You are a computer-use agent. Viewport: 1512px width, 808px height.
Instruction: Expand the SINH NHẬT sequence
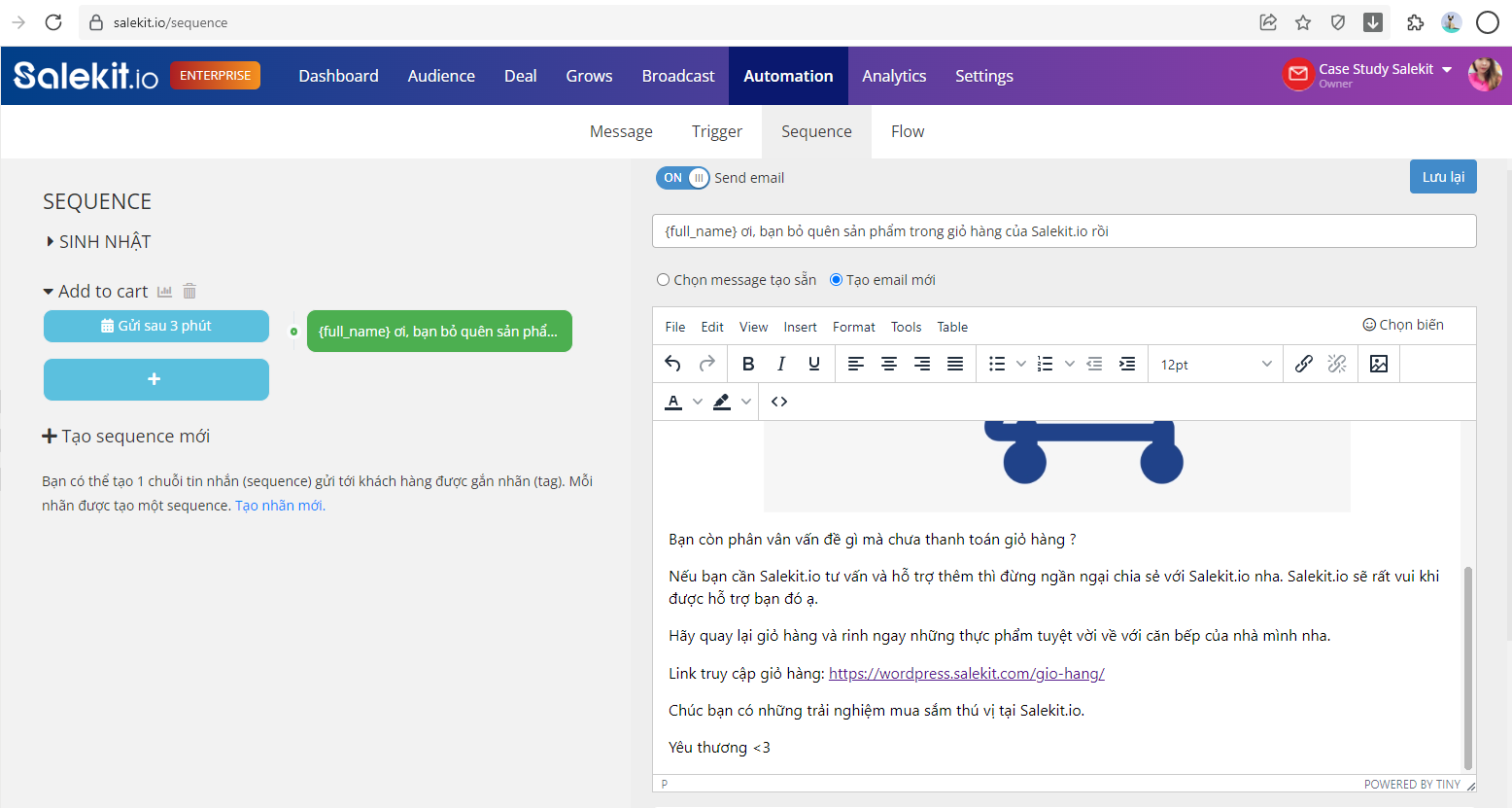(x=51, y=242)
